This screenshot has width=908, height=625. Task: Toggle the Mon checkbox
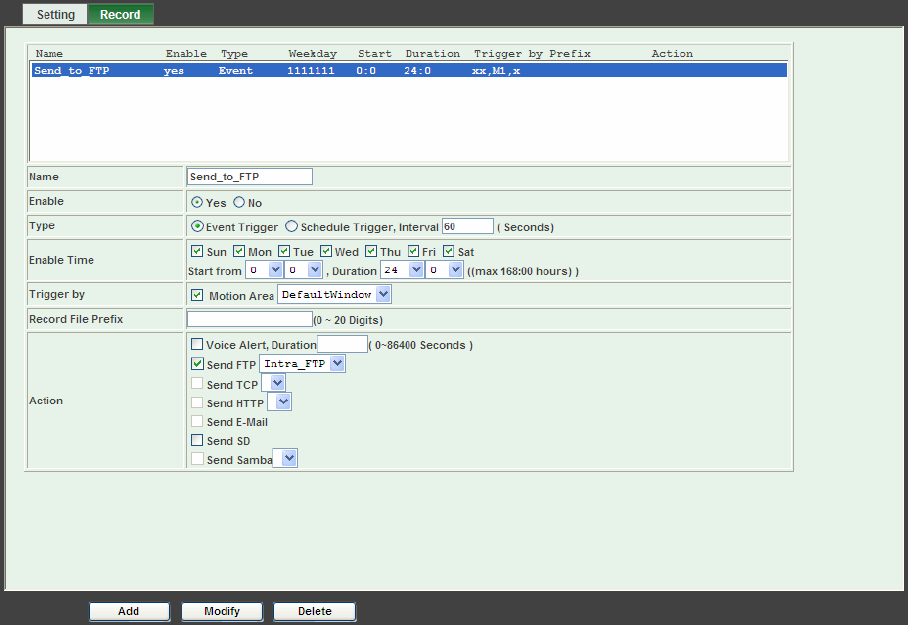(x=239, y=251)
